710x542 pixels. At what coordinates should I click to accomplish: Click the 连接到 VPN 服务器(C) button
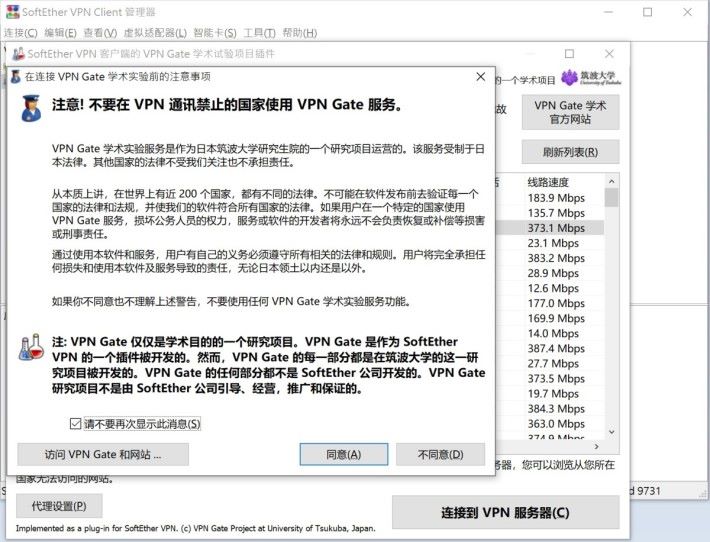click(505, 513)
